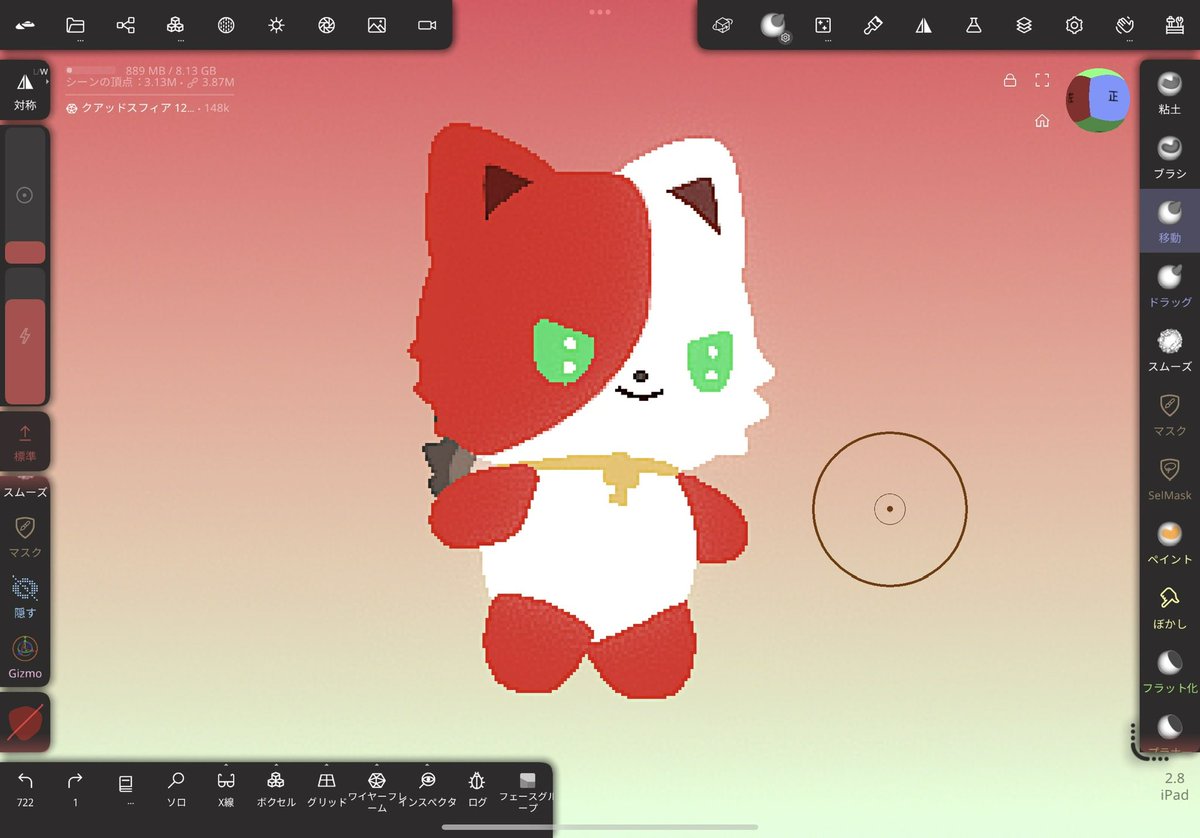Redo the action (1)
The image size is (1200, 838).
(76, 789)
